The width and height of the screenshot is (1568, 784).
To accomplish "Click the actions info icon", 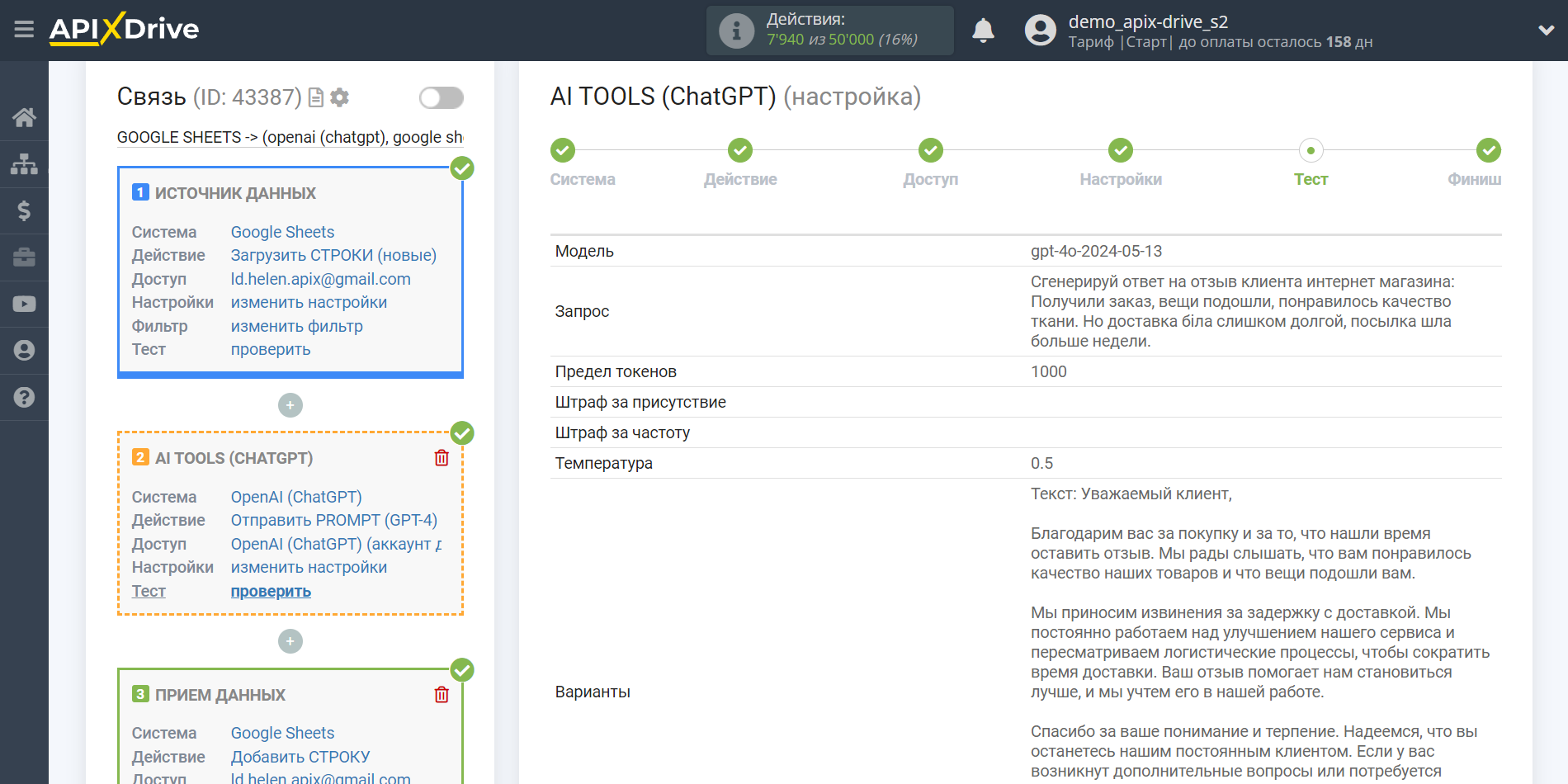I will tap(736, 31).
